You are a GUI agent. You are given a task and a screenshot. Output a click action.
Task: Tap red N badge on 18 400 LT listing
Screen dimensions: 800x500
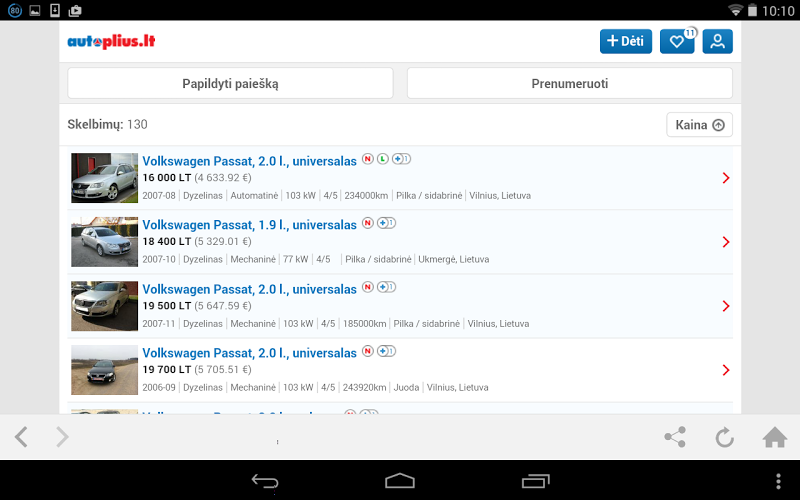pyautogui.click(x=367, y=223)
